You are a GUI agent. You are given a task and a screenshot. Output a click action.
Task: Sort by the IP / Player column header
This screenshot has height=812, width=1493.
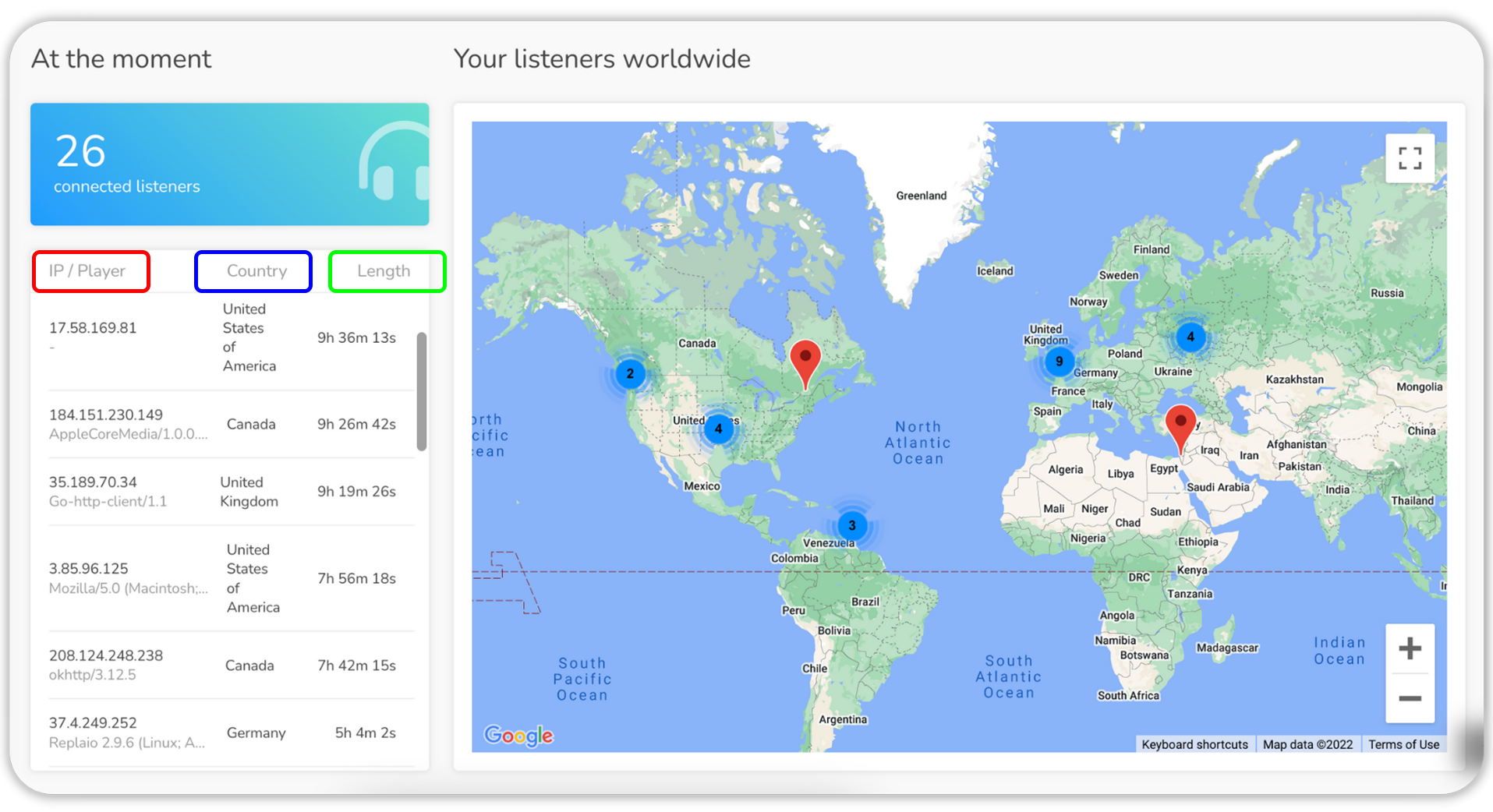87,271
